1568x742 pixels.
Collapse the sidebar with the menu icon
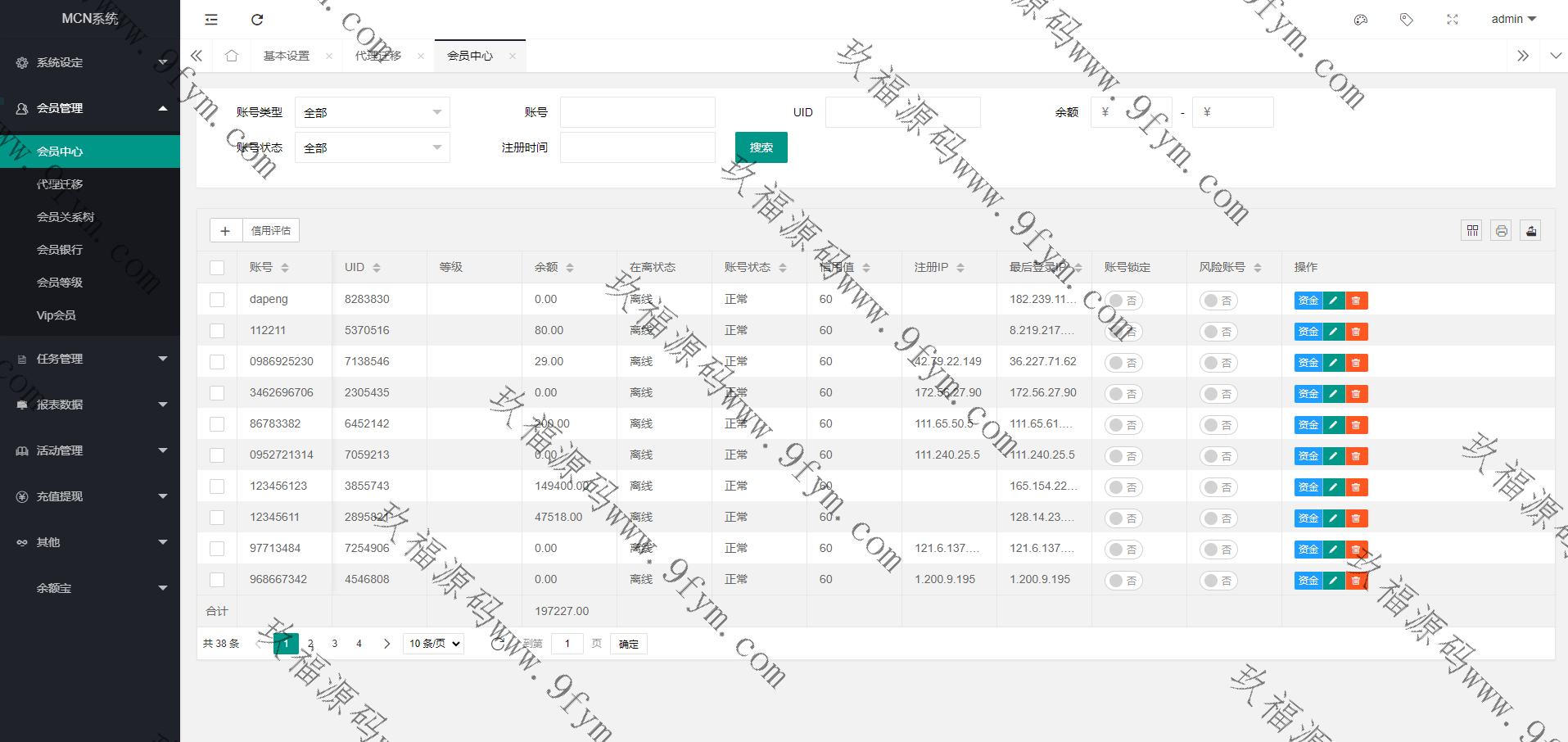click(211, 20)
